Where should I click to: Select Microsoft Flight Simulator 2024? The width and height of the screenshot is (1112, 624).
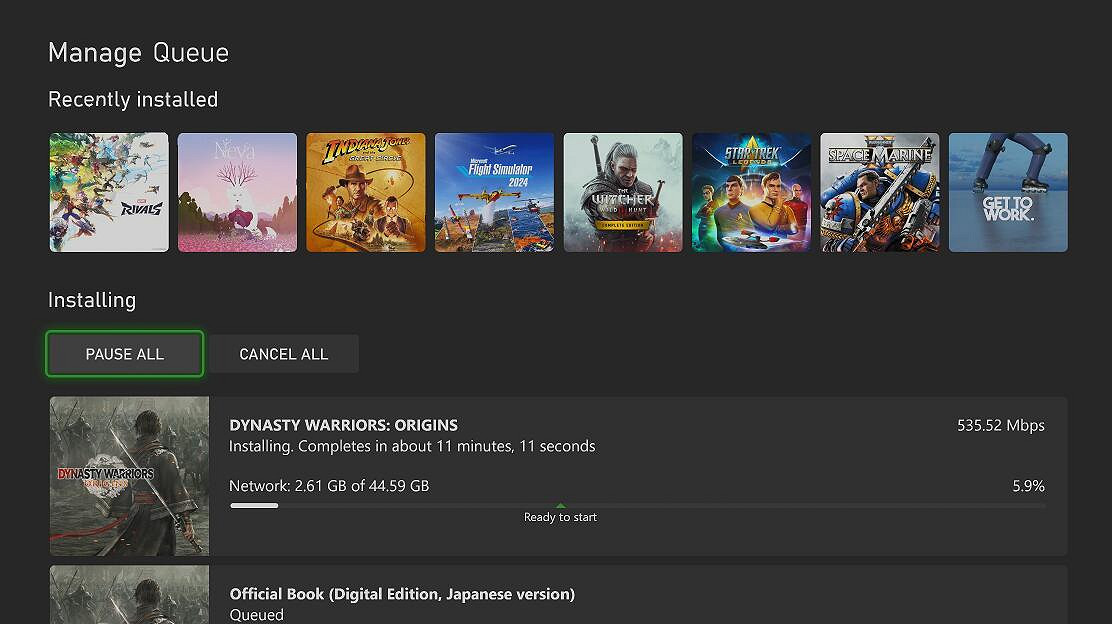[494, 192]
